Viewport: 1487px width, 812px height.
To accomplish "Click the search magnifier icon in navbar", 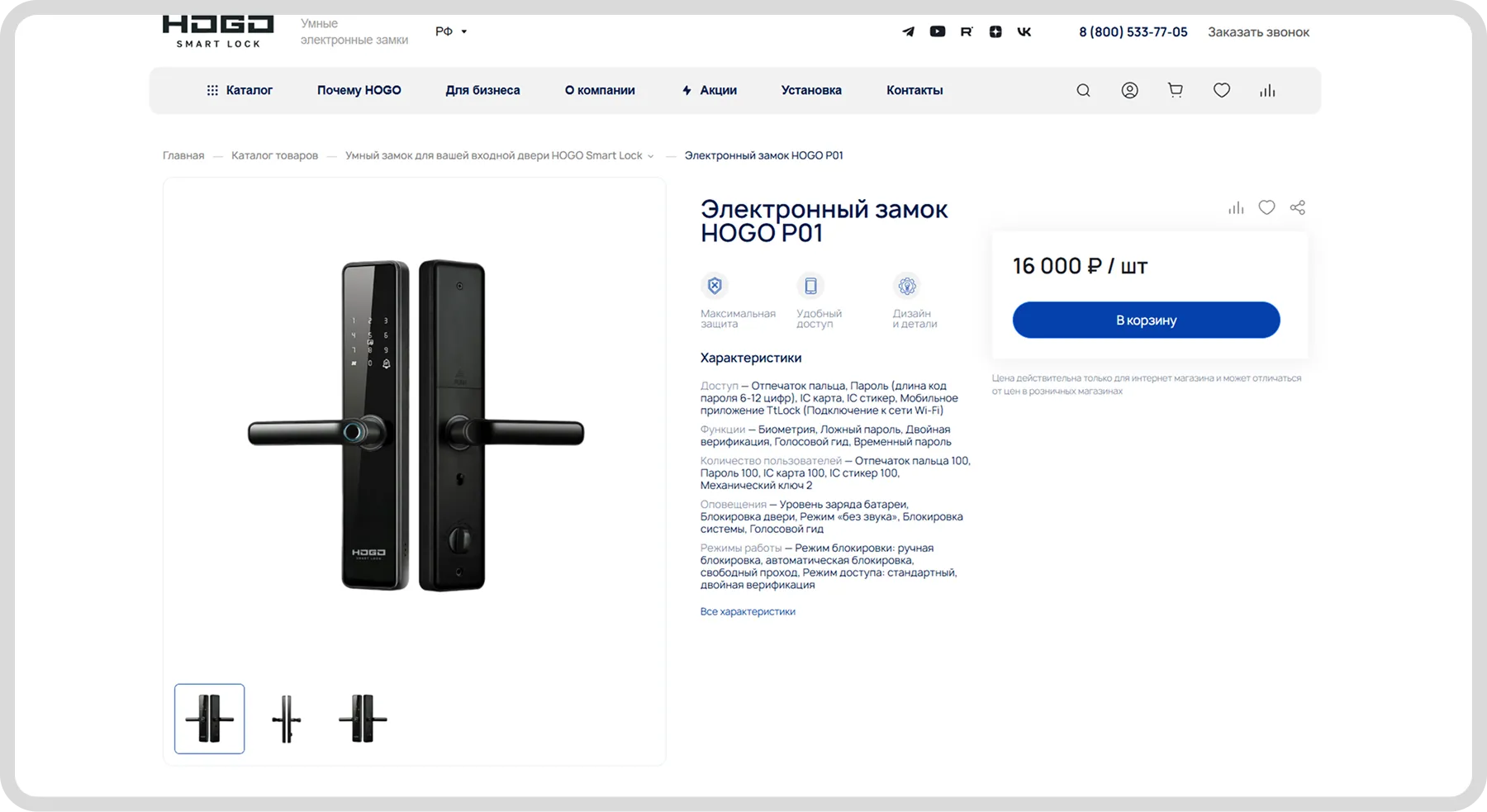I will pyautogui.click(x=1083, y=90).
